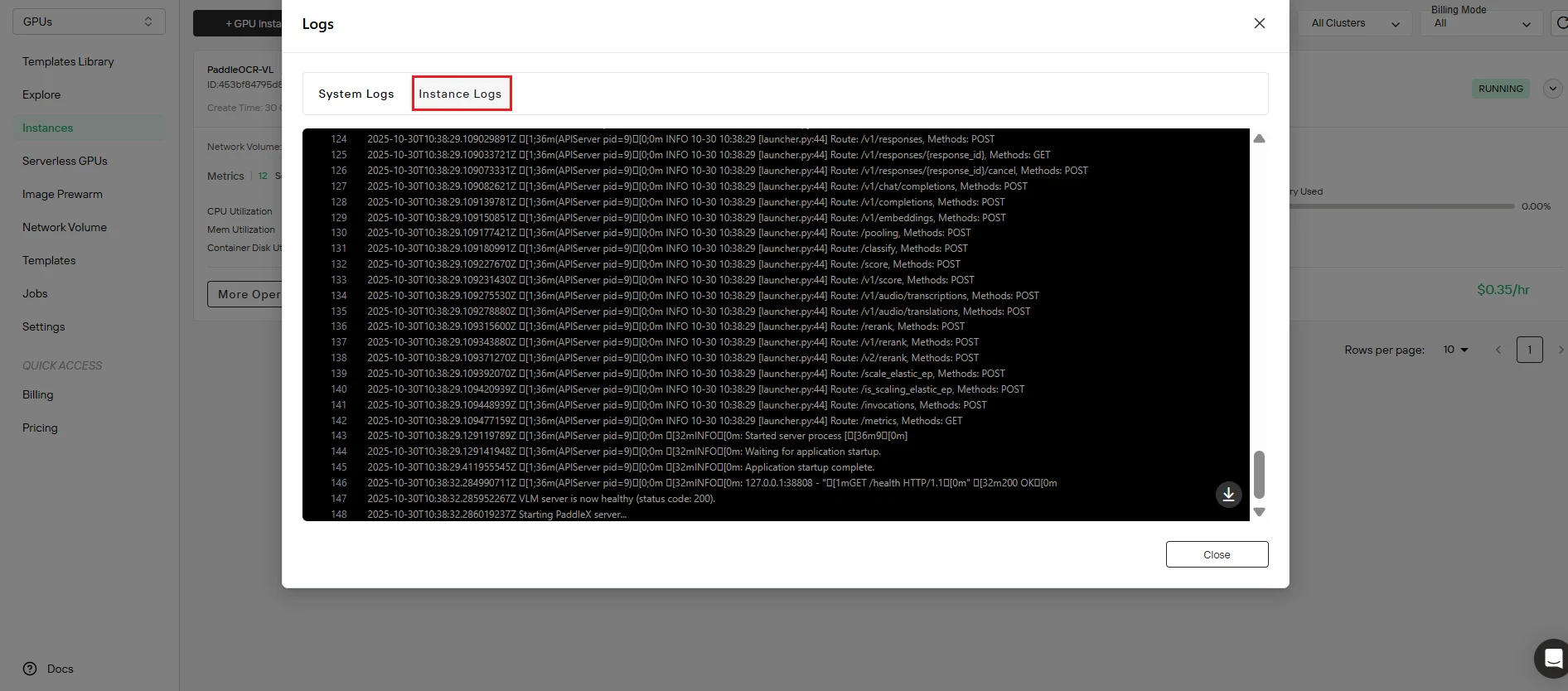Switch to the System Logs tab

click(x=356, y=94)
